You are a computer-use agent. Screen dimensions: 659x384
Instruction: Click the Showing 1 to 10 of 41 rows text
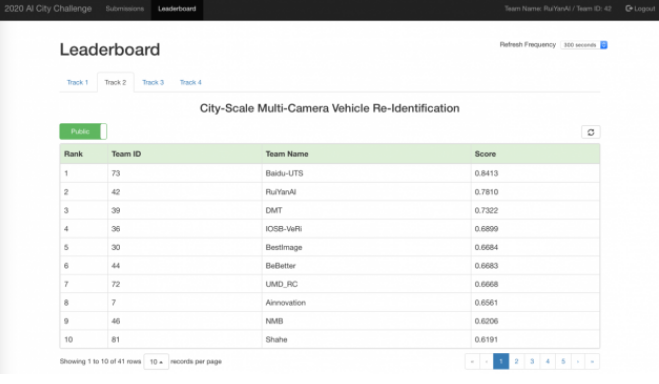point(100,361)
